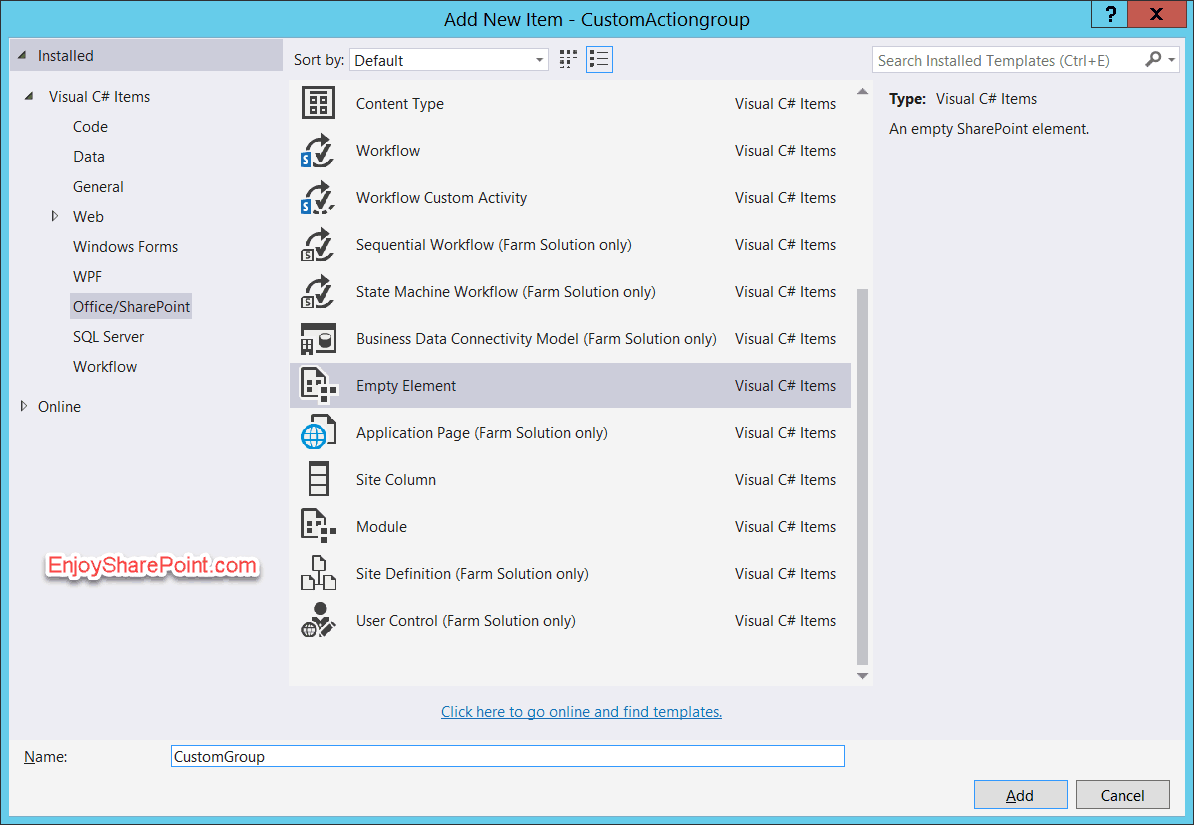
Task: Select the General category
Action: (98, 187)
